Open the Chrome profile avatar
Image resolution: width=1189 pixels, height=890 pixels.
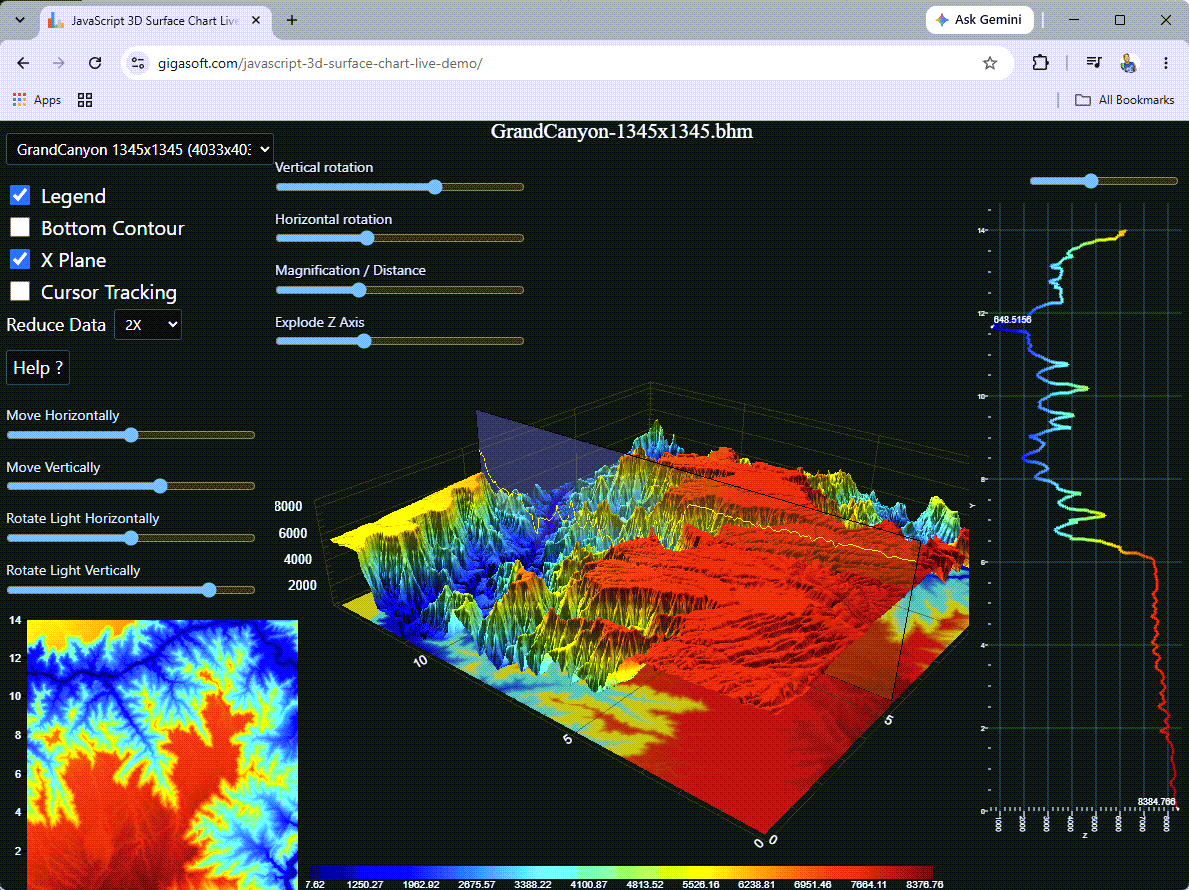(1128, 63)
